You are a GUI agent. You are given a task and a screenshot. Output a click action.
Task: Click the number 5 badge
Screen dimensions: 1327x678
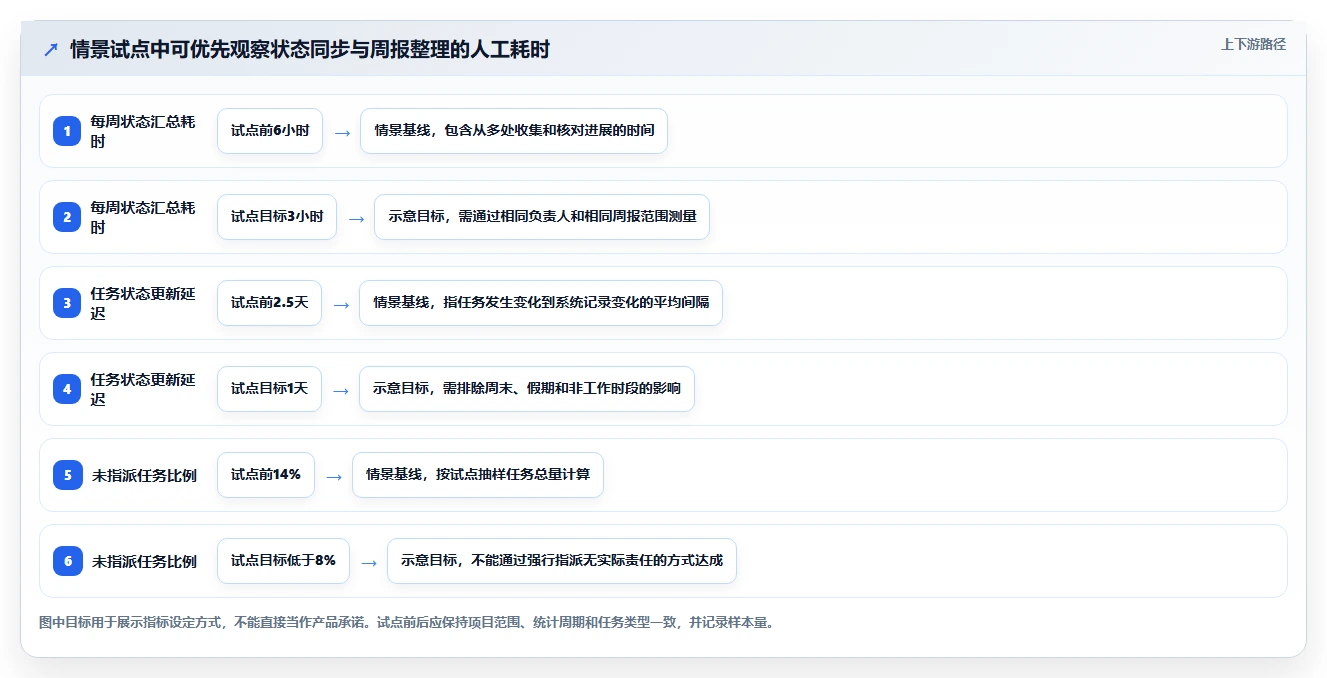click(x=67, y=475)
